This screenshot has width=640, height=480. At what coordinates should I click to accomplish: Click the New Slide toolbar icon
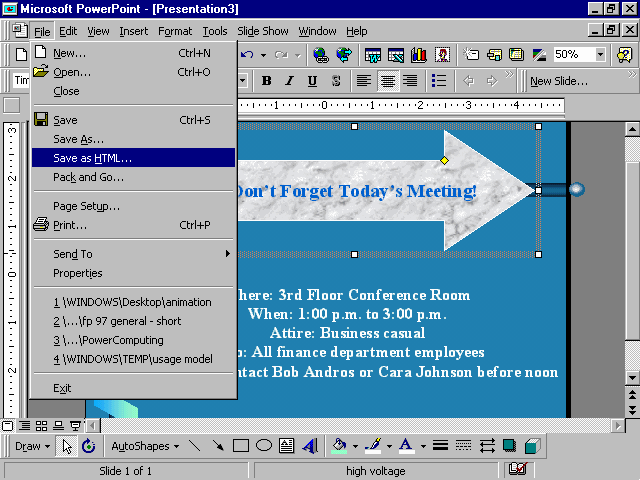tap(471, 55)
